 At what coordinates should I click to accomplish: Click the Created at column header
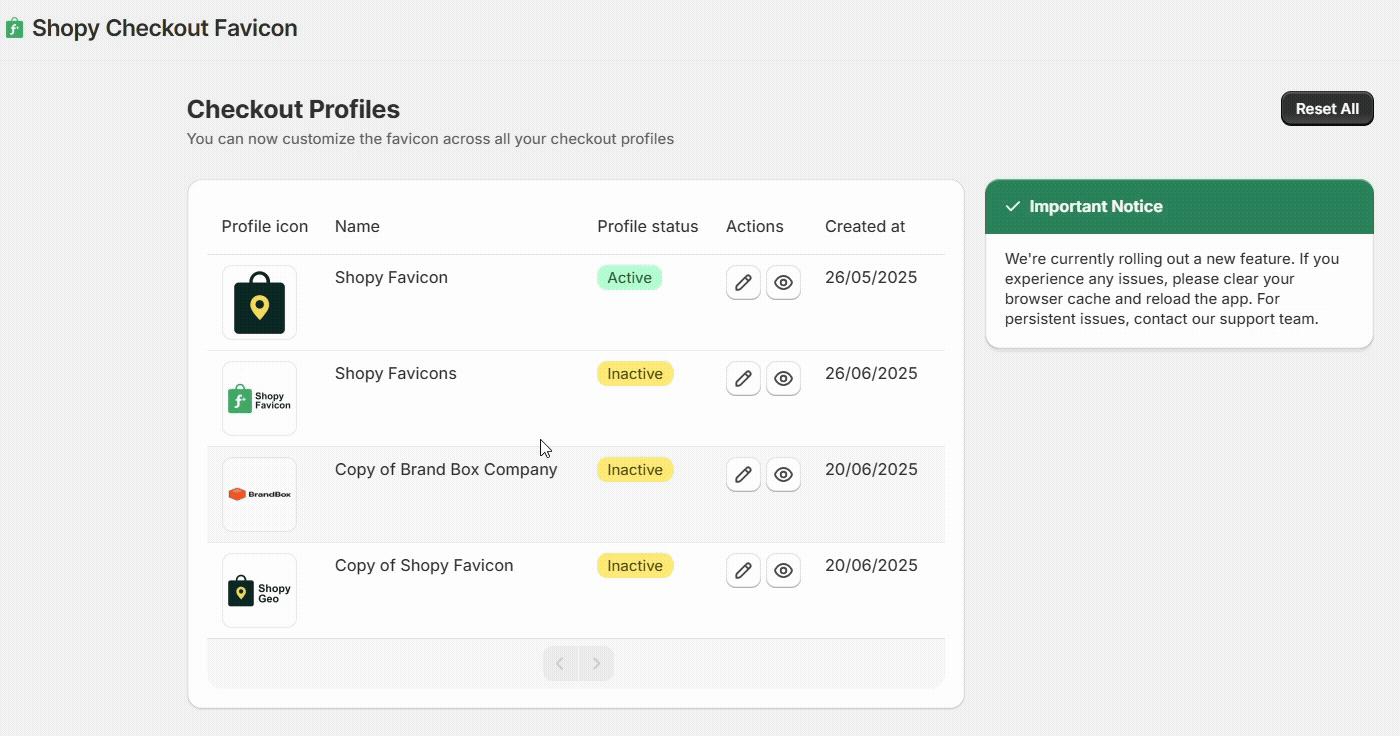click(865, 226)
